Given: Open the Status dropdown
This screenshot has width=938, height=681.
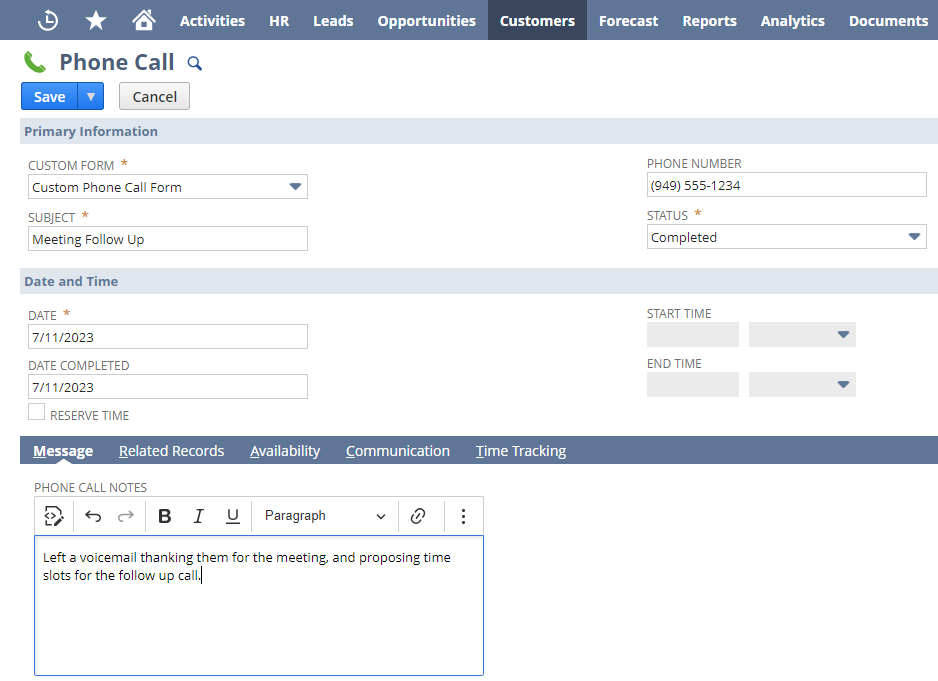Looking at the screenshot, I should [913, 237].
